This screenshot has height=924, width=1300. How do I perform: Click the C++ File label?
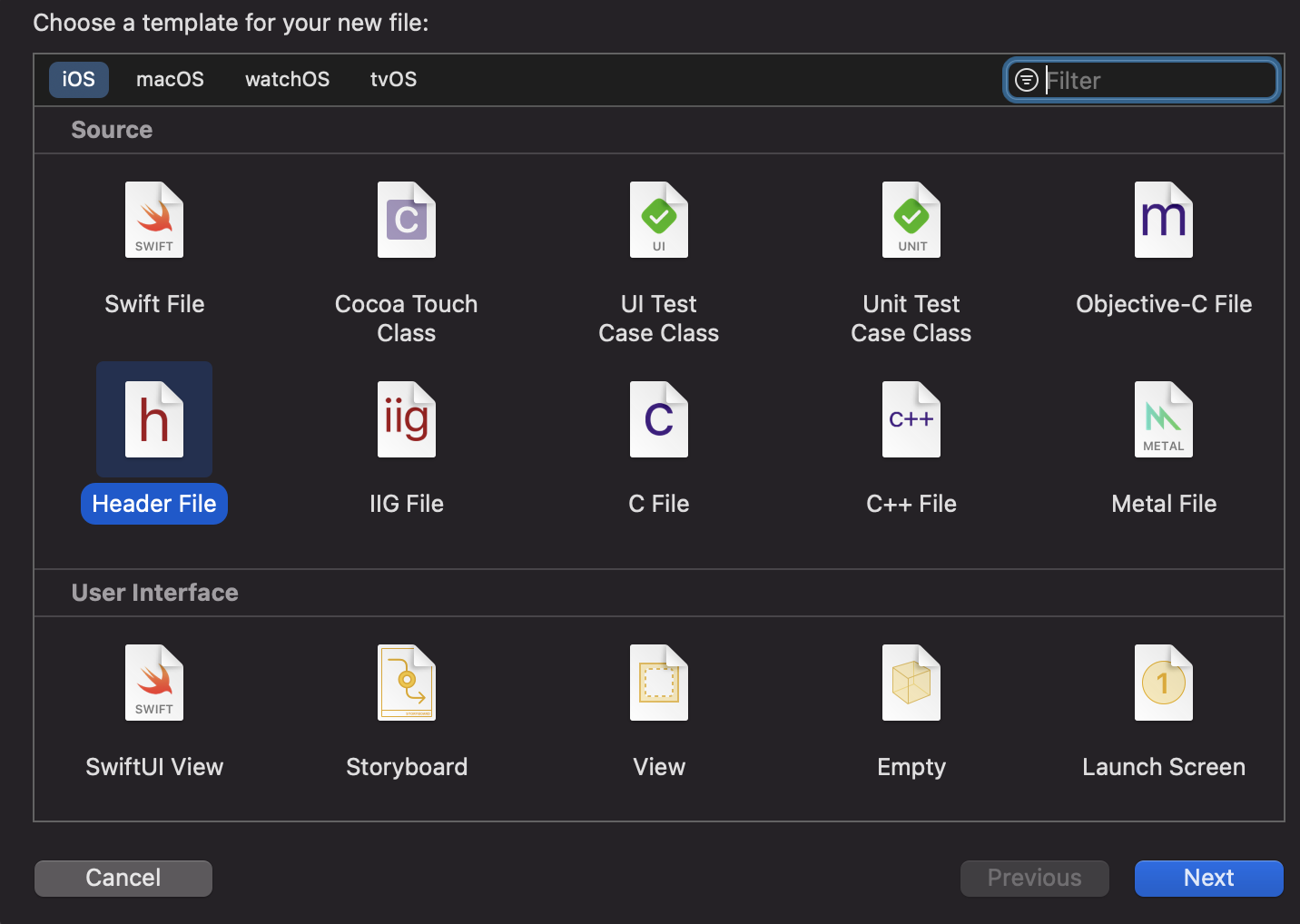click(x=911, y=504)
